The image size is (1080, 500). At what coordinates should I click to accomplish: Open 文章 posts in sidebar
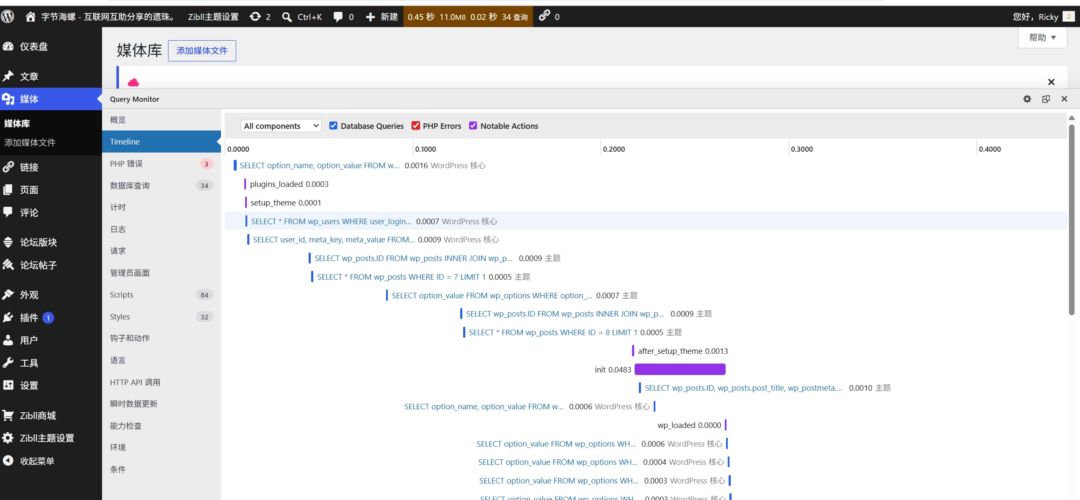point(51,76)
